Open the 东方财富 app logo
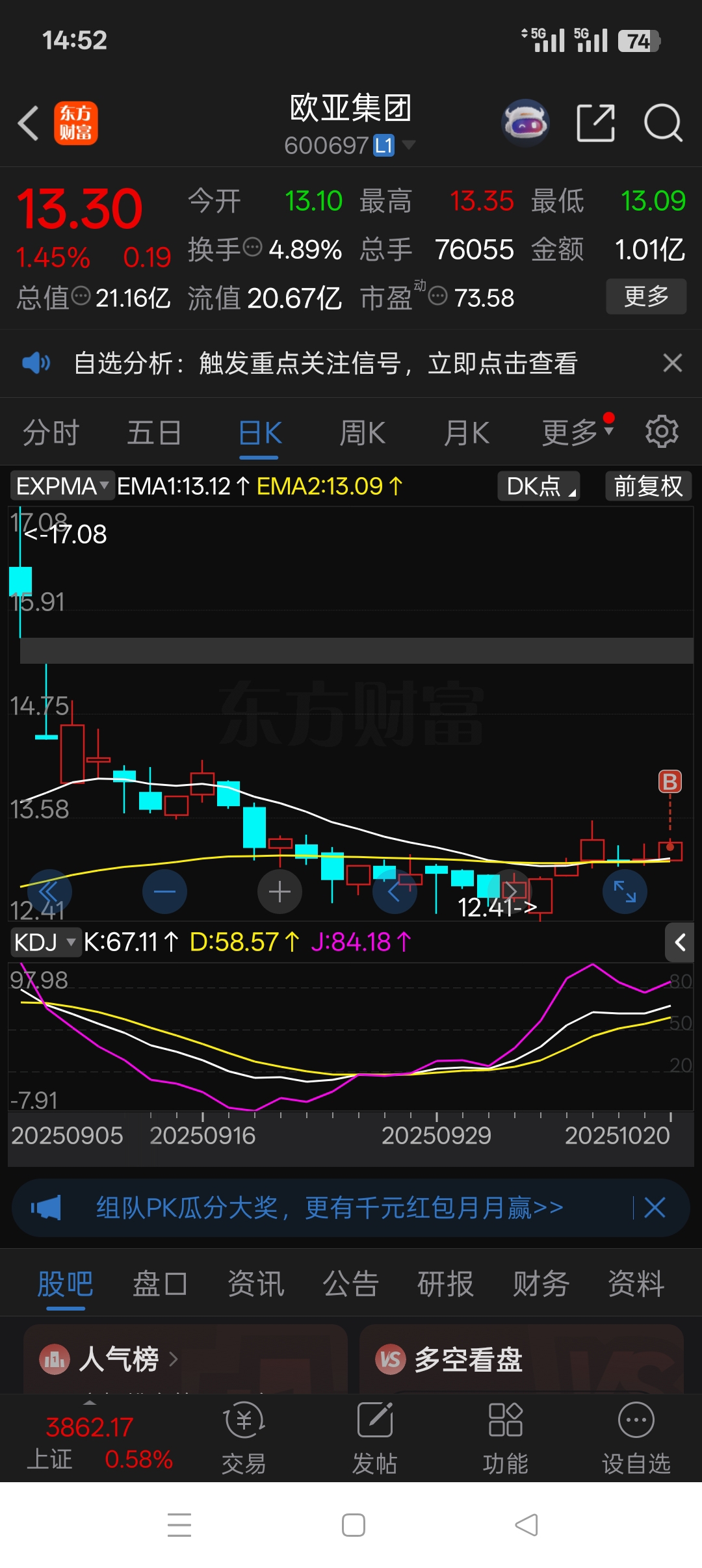Screen dimensions: 702x1568 [76, 123]
